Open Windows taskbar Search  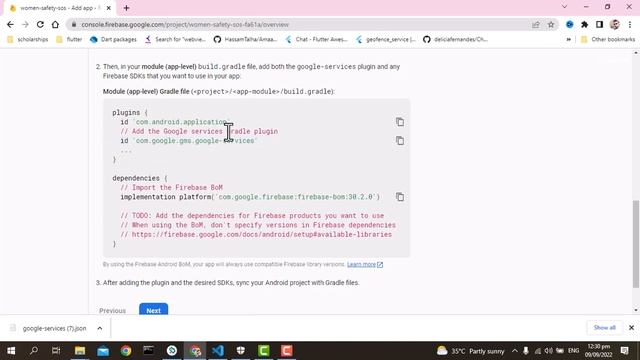[34, 351]
